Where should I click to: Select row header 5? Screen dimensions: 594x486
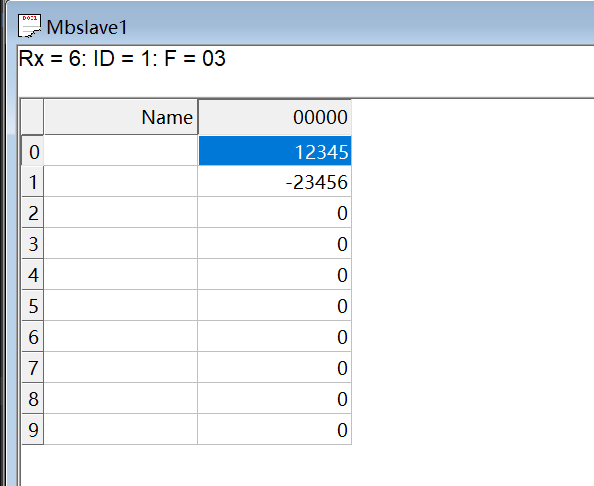33,306
